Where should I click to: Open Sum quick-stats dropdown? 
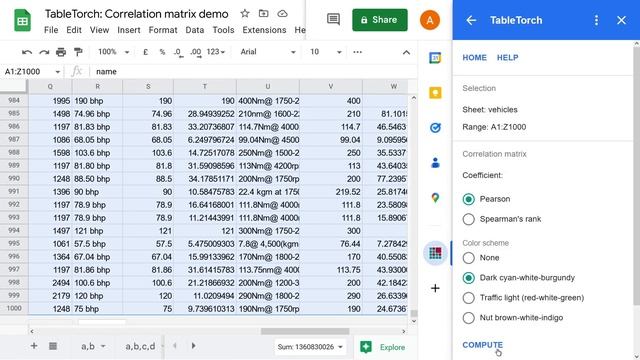click(x=310, y=347)
